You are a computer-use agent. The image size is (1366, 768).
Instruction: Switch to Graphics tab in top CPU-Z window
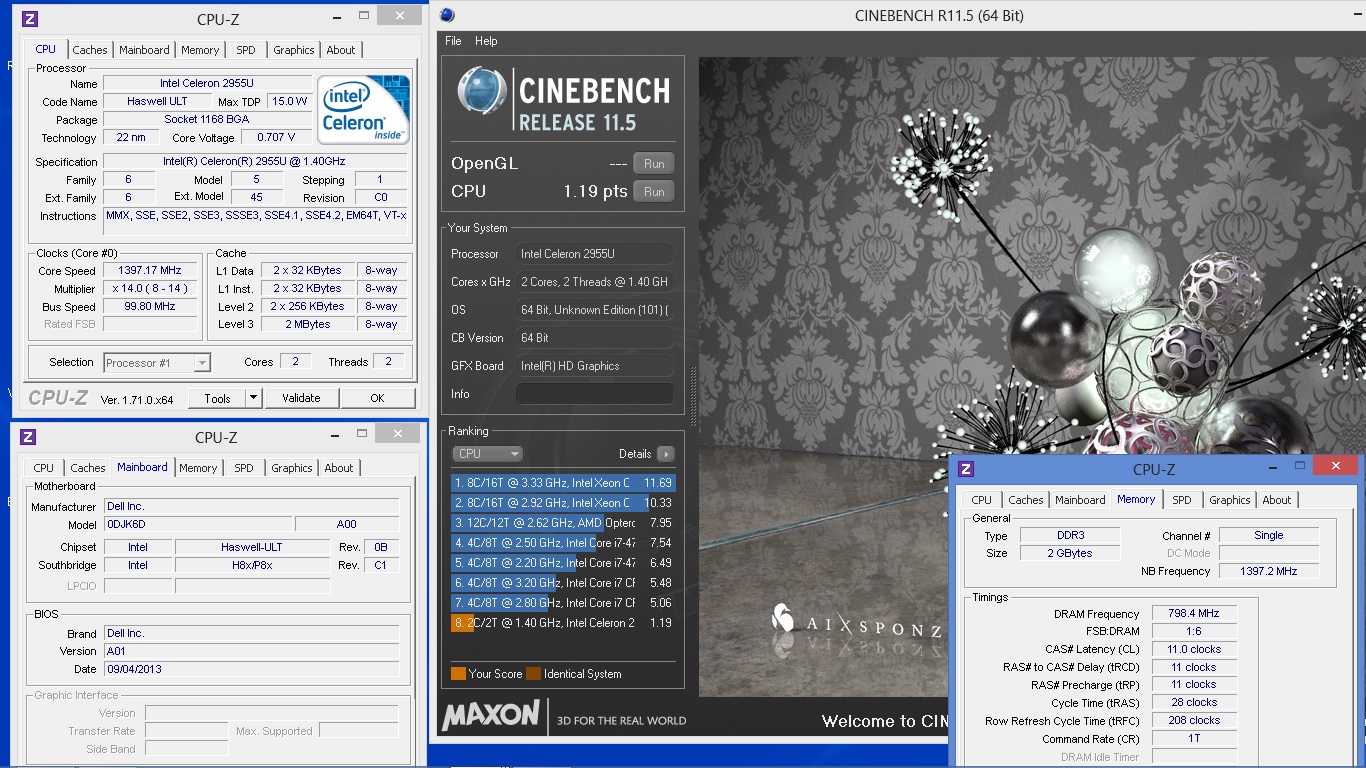tap(294, 50)
